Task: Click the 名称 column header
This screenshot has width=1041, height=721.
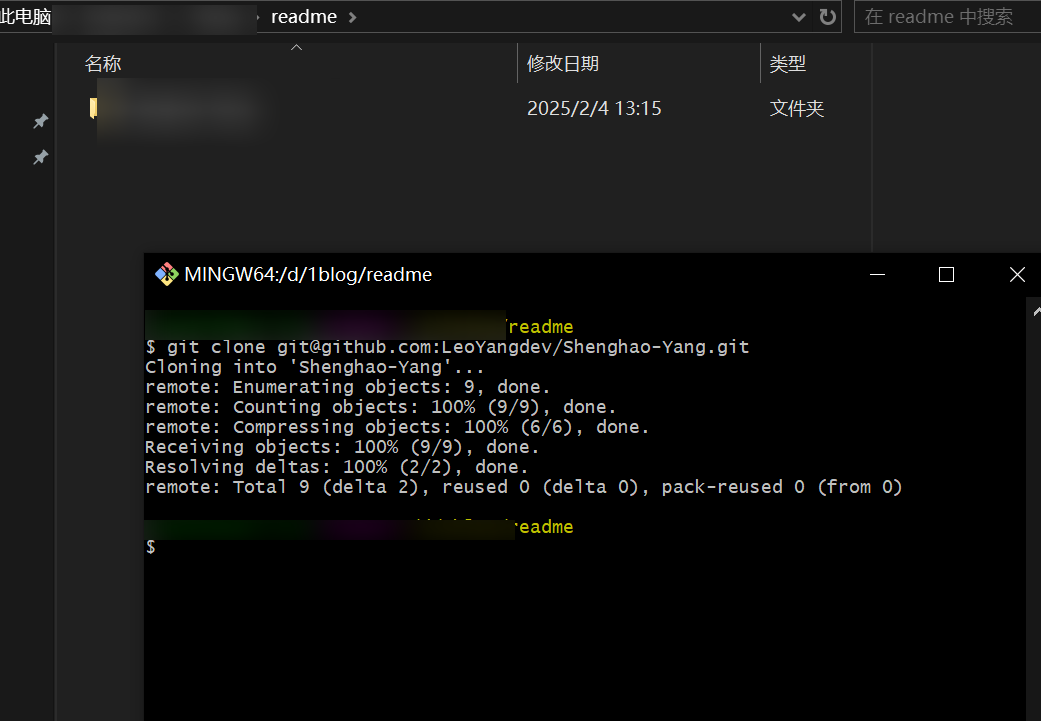Action: [103, 64]
